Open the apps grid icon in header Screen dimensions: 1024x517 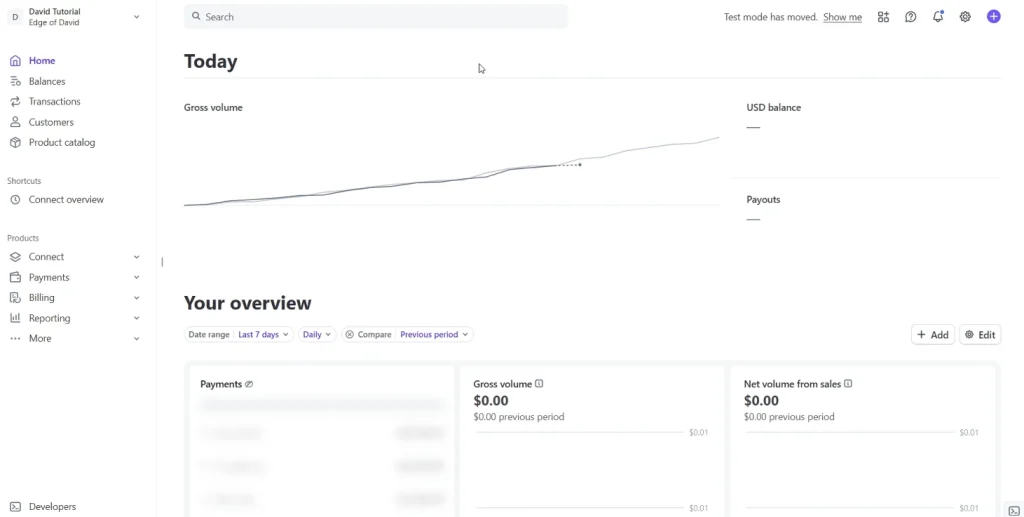(883, 17)
